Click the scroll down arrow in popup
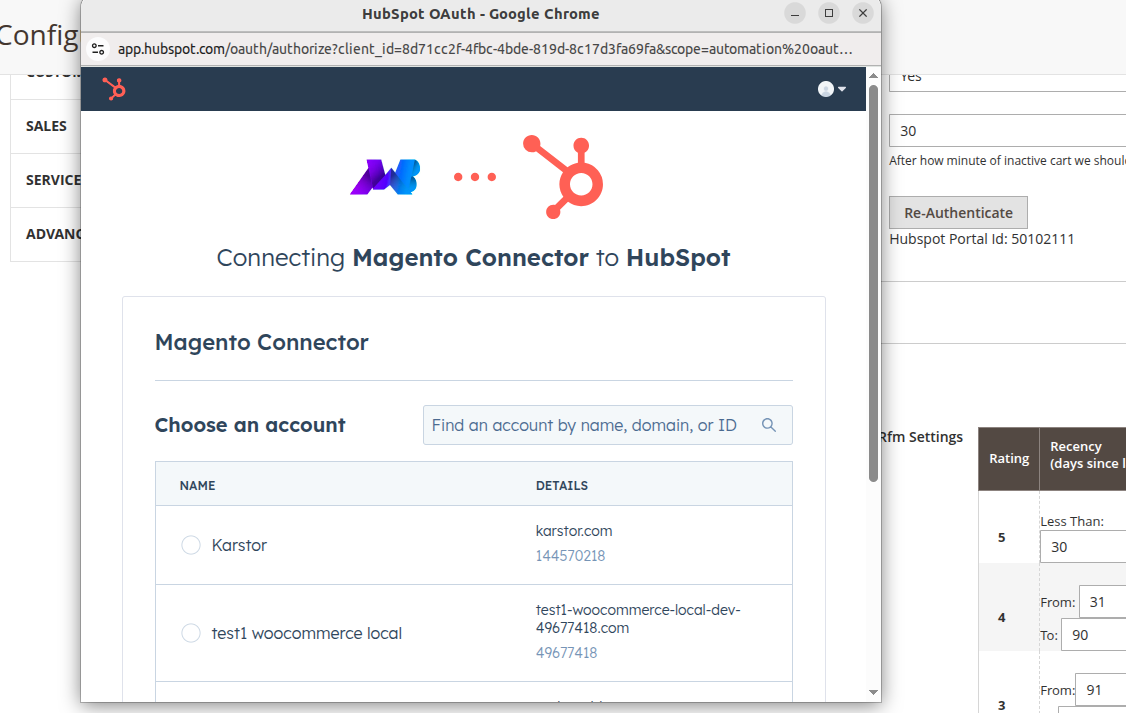 pyautogui.click(x=873, y=692)
